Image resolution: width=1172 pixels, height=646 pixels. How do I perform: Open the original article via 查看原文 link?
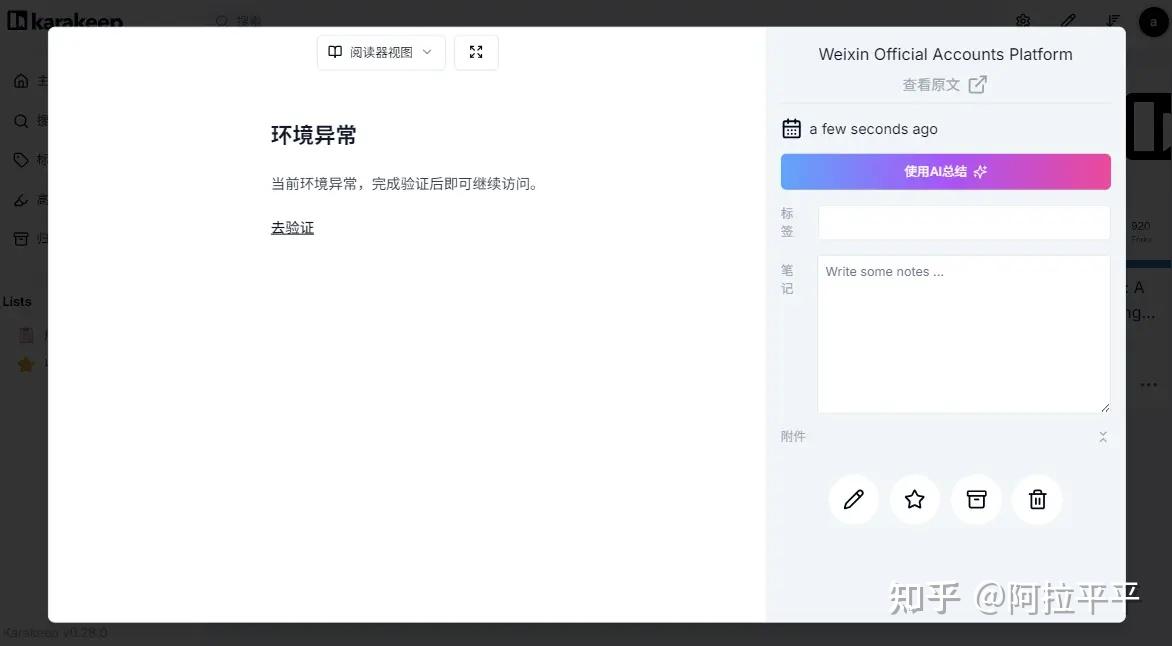click(944, 84)
